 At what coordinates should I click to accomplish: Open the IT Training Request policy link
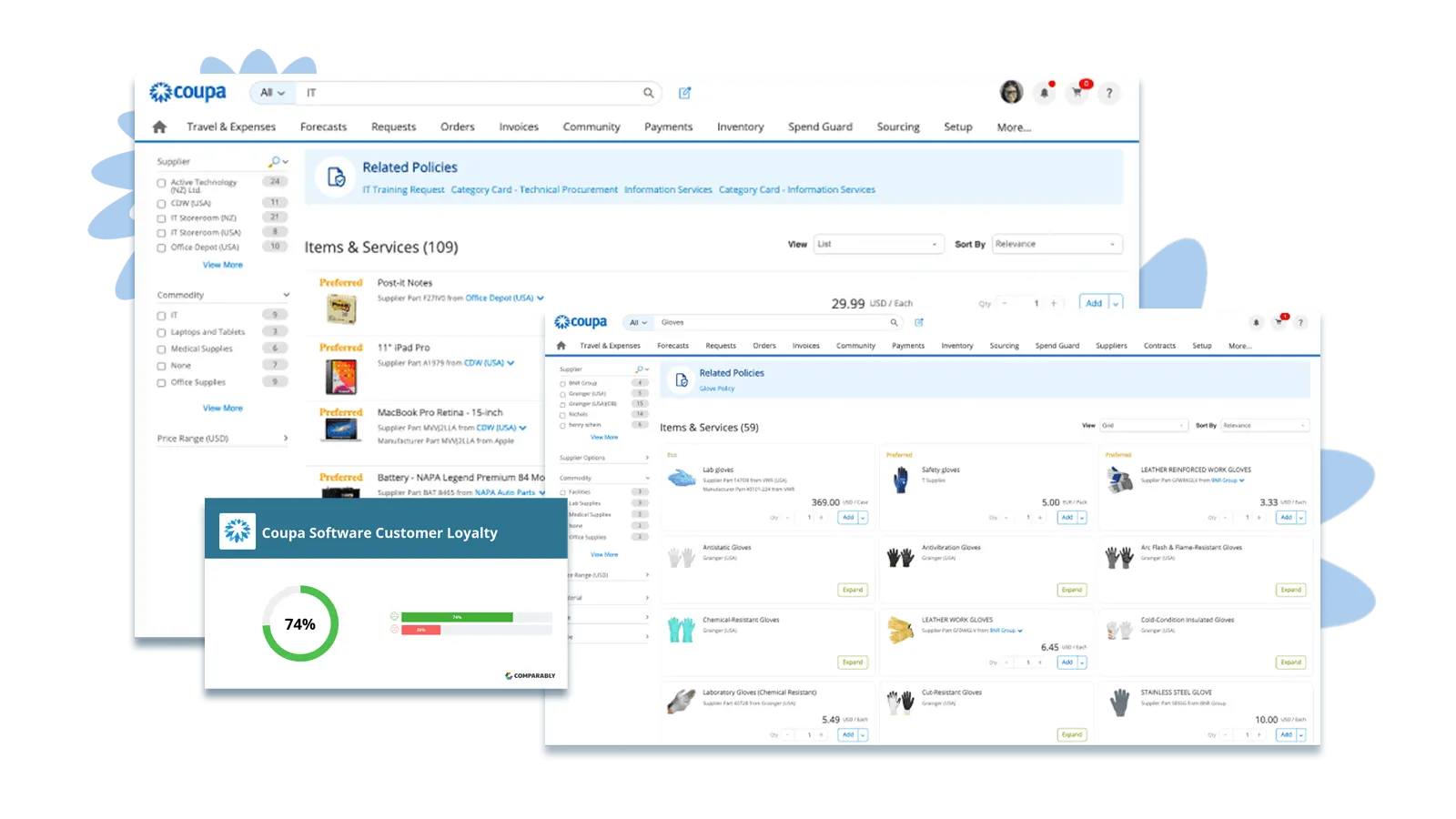(403, 190)
